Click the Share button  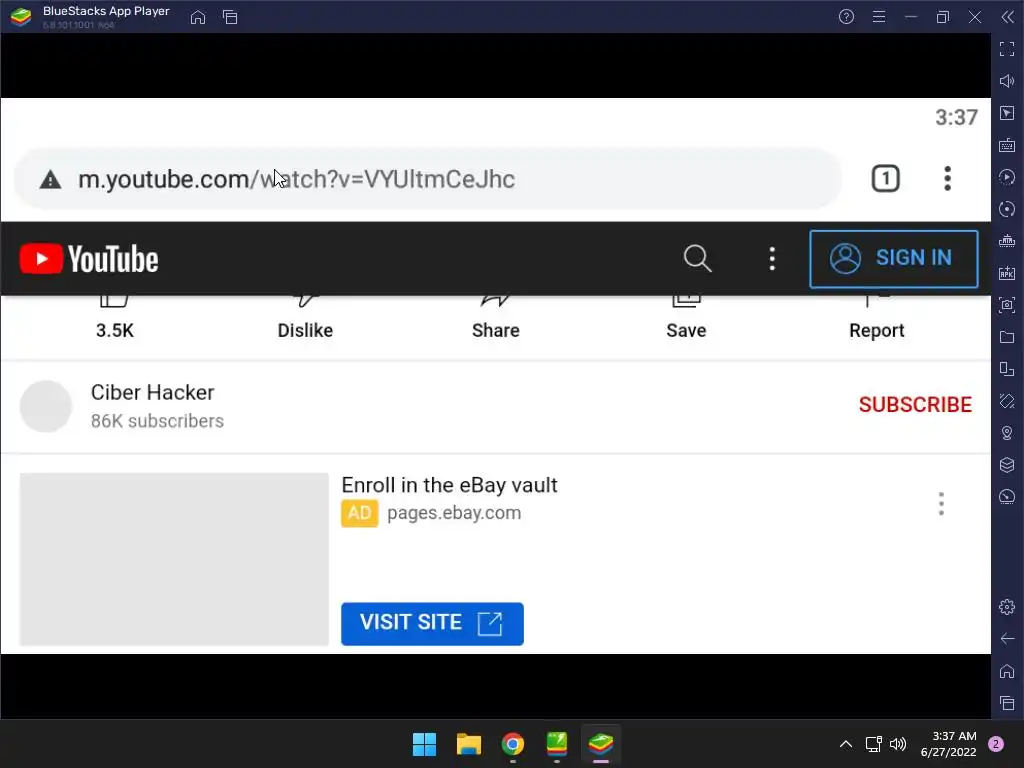496,318
